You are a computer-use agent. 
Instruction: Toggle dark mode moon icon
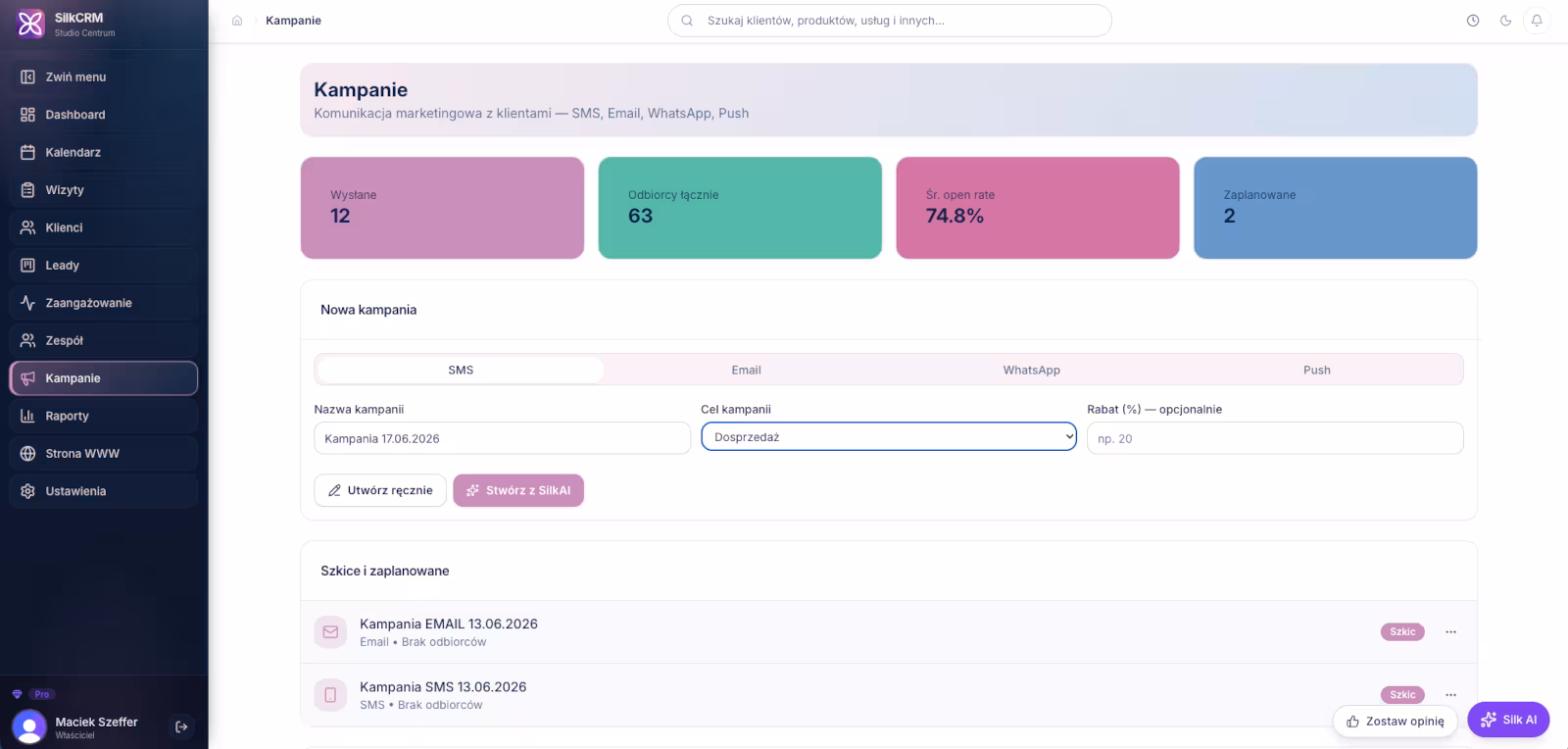[x=1505, y=21]
